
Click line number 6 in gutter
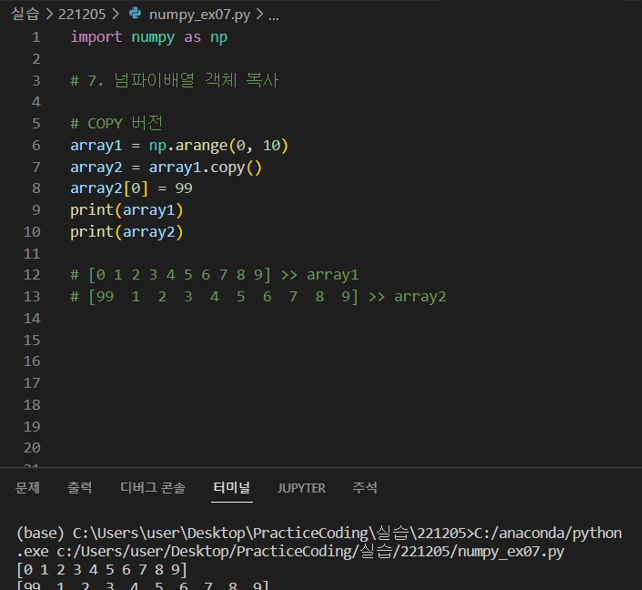coord(36,145)
